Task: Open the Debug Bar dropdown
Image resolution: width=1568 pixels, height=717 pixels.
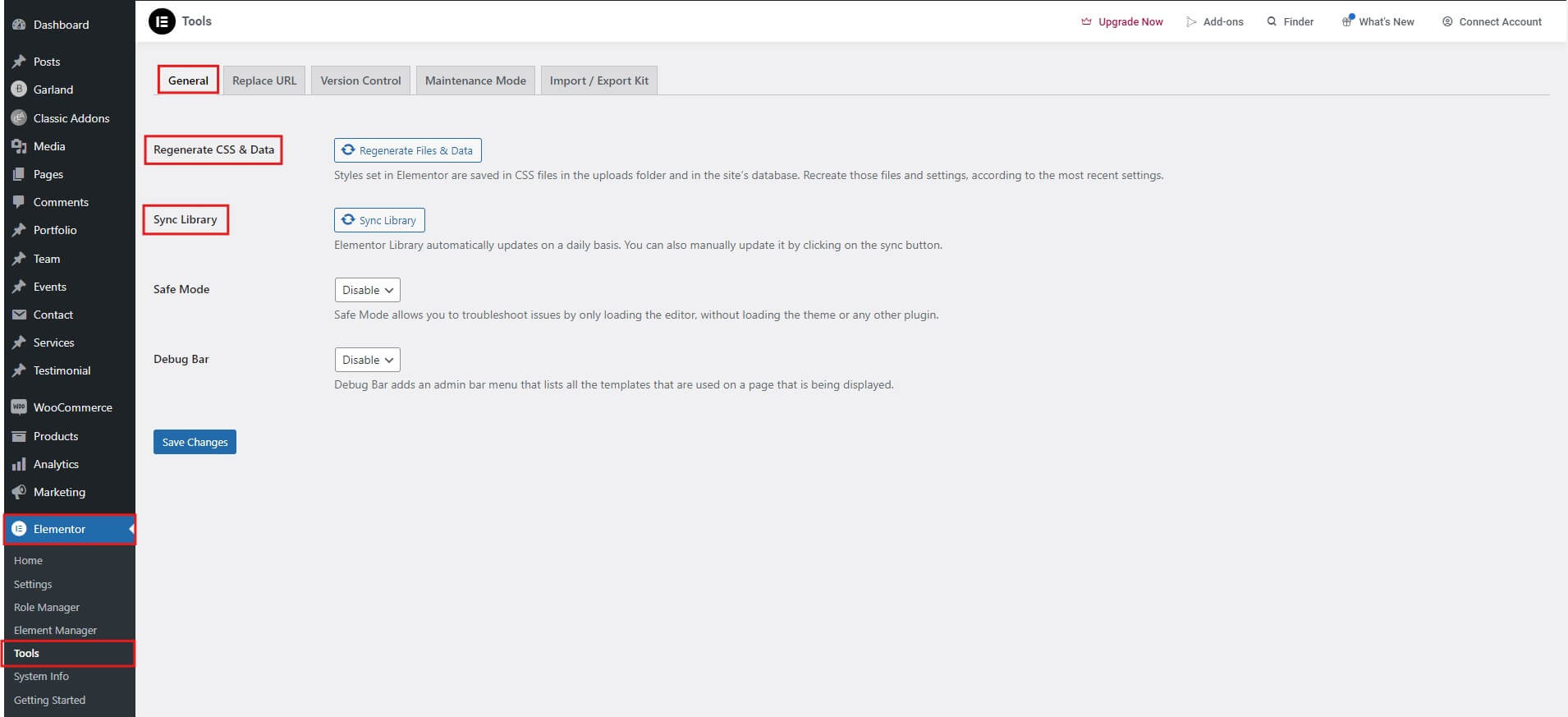Action: pos(367,360)
